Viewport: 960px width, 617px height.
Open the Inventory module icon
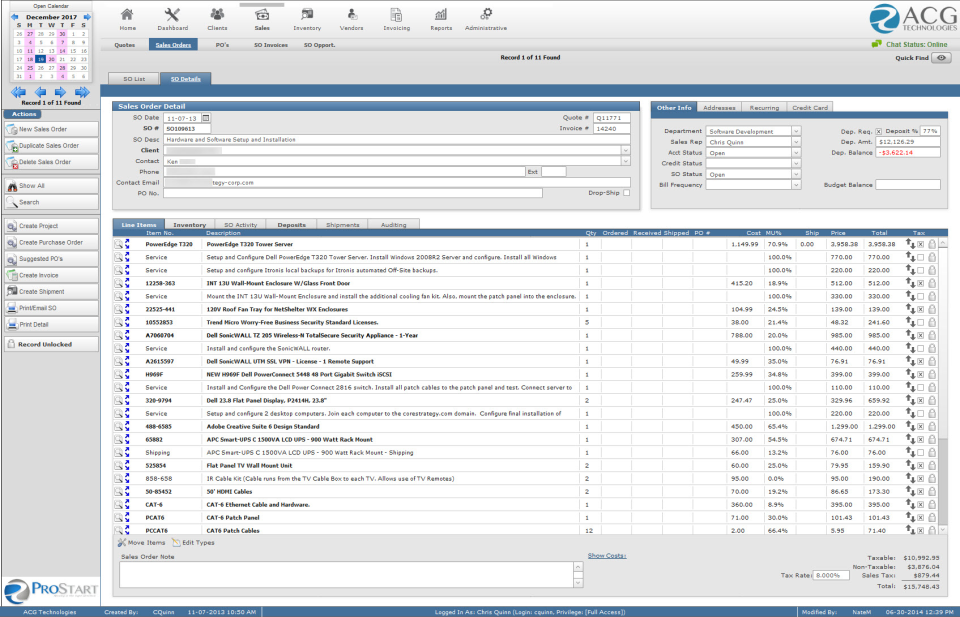(307, 15)
